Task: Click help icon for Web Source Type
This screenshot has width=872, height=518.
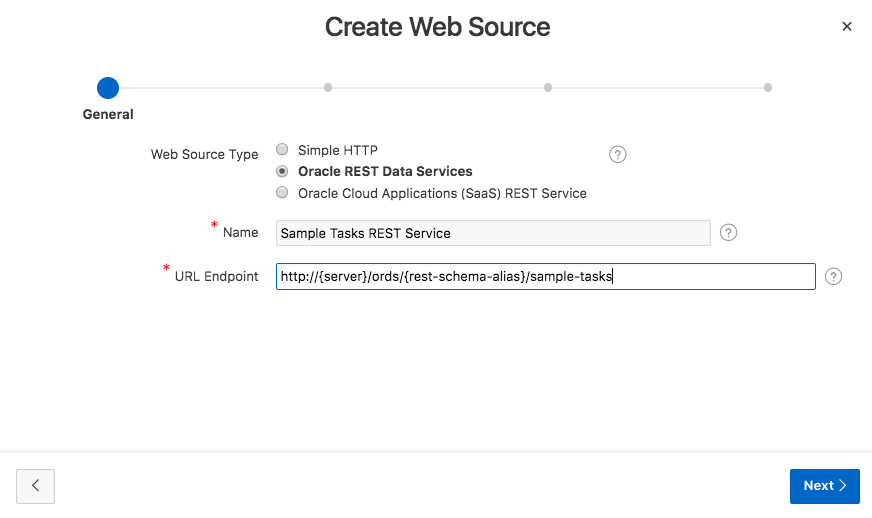Action: tap(618, 154)
